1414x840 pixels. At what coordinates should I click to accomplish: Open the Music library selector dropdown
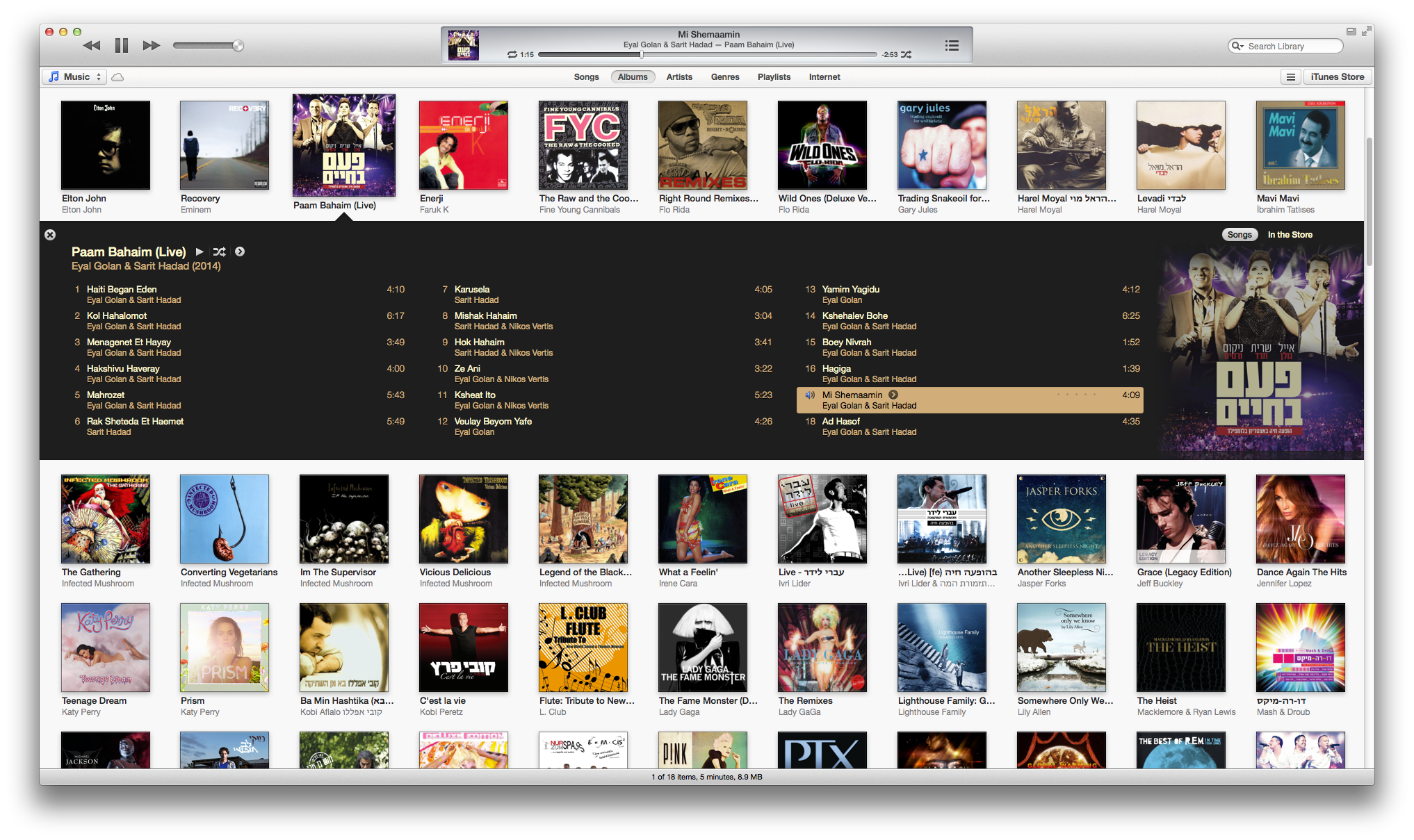75,77
